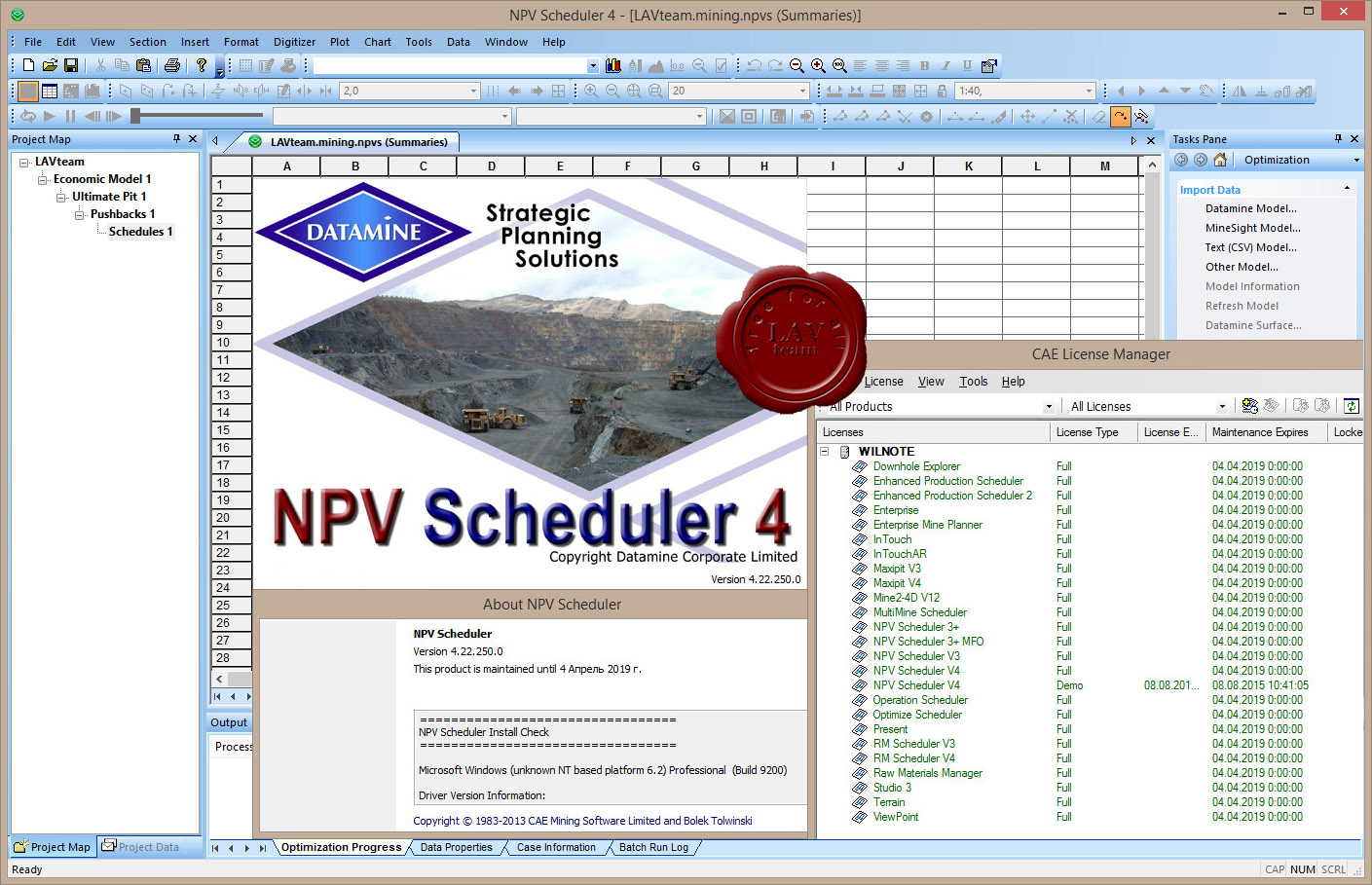Click the MineSight Model... task link
The image size is (1372, 885).
tap(1252, 228)
